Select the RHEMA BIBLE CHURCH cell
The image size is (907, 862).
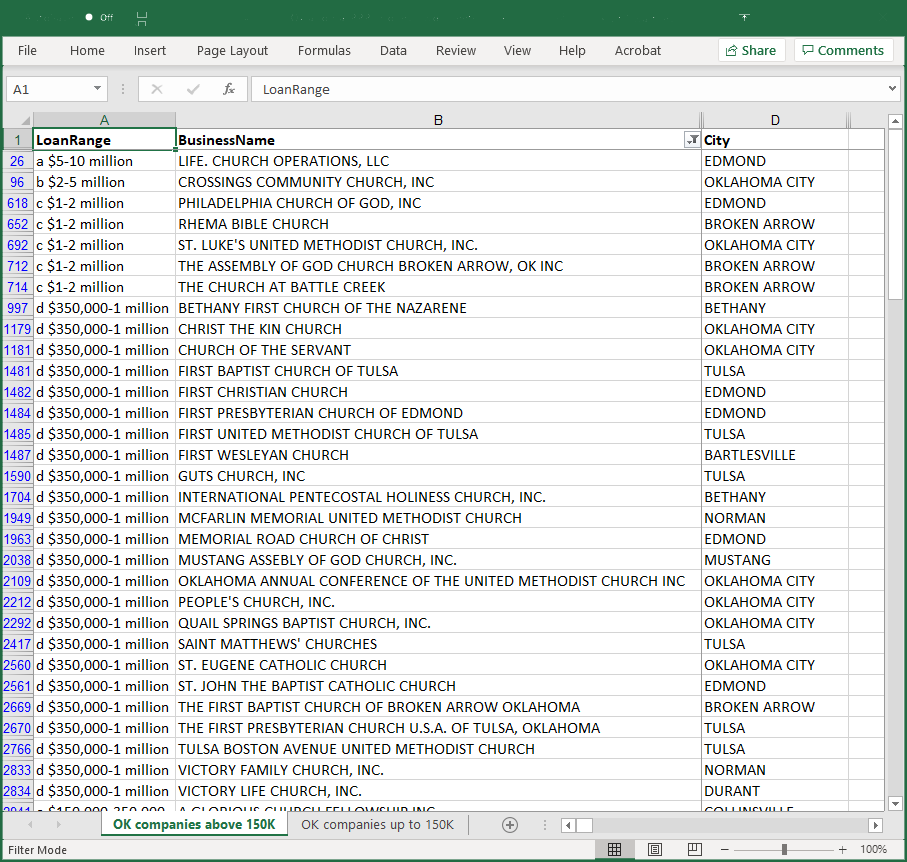[x=438, y=224]
